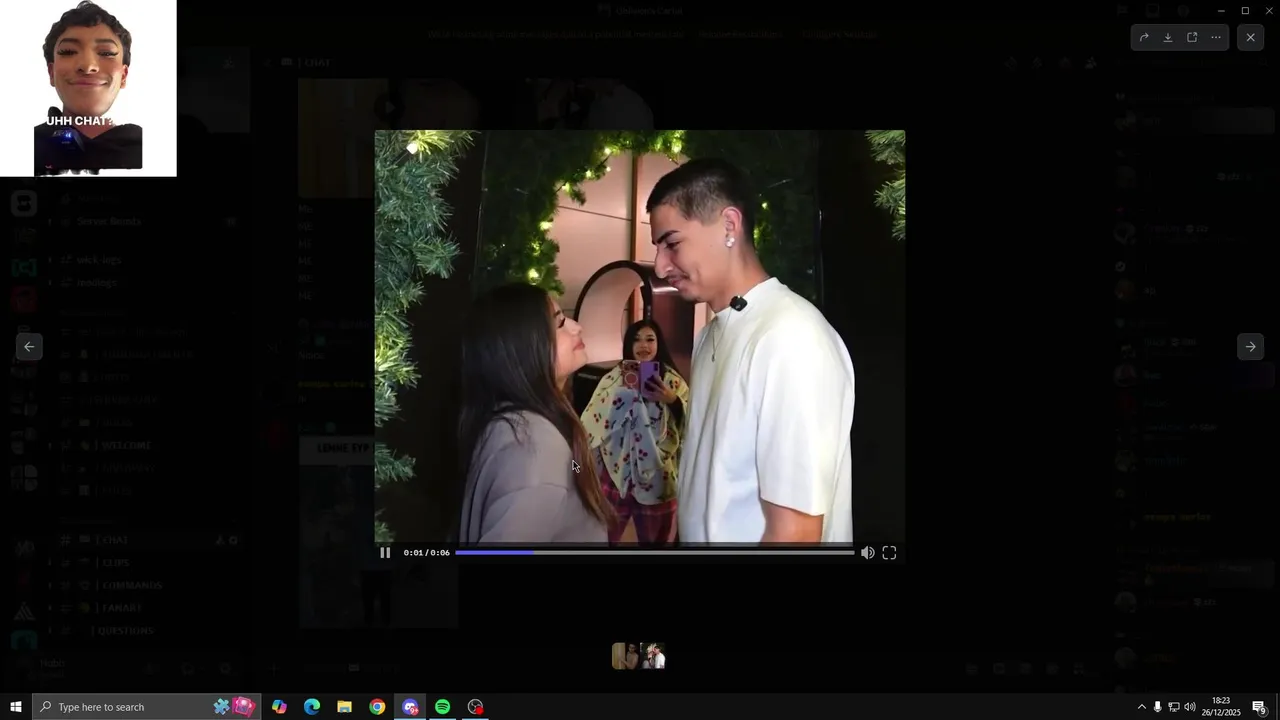Screen dimensions: 1280x720
Task: Seek along the video progress bar
Action: pyautogui.click(x=654, y=552)
